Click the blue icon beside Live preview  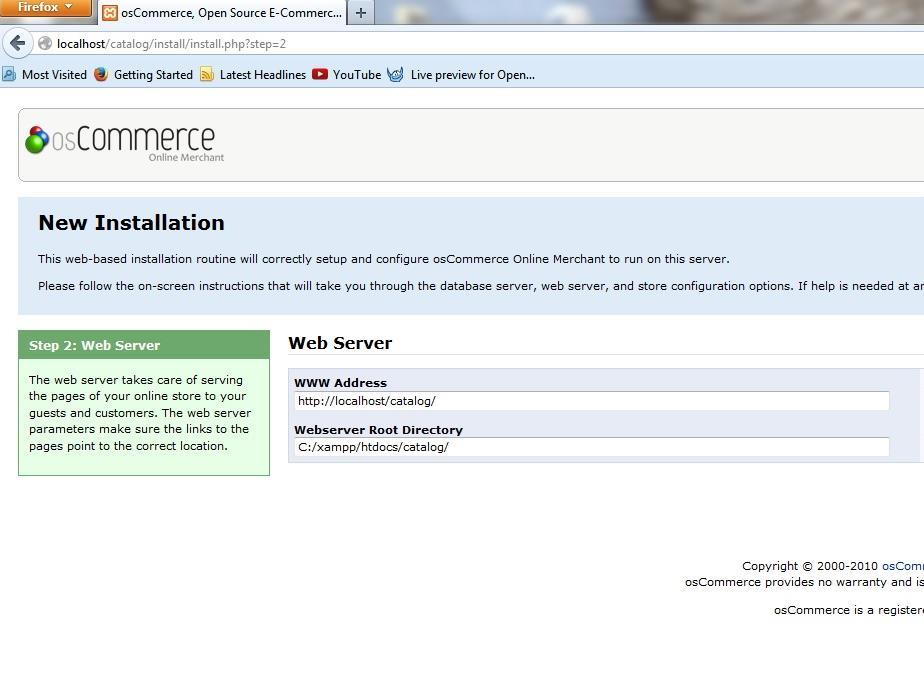[395, 74]
